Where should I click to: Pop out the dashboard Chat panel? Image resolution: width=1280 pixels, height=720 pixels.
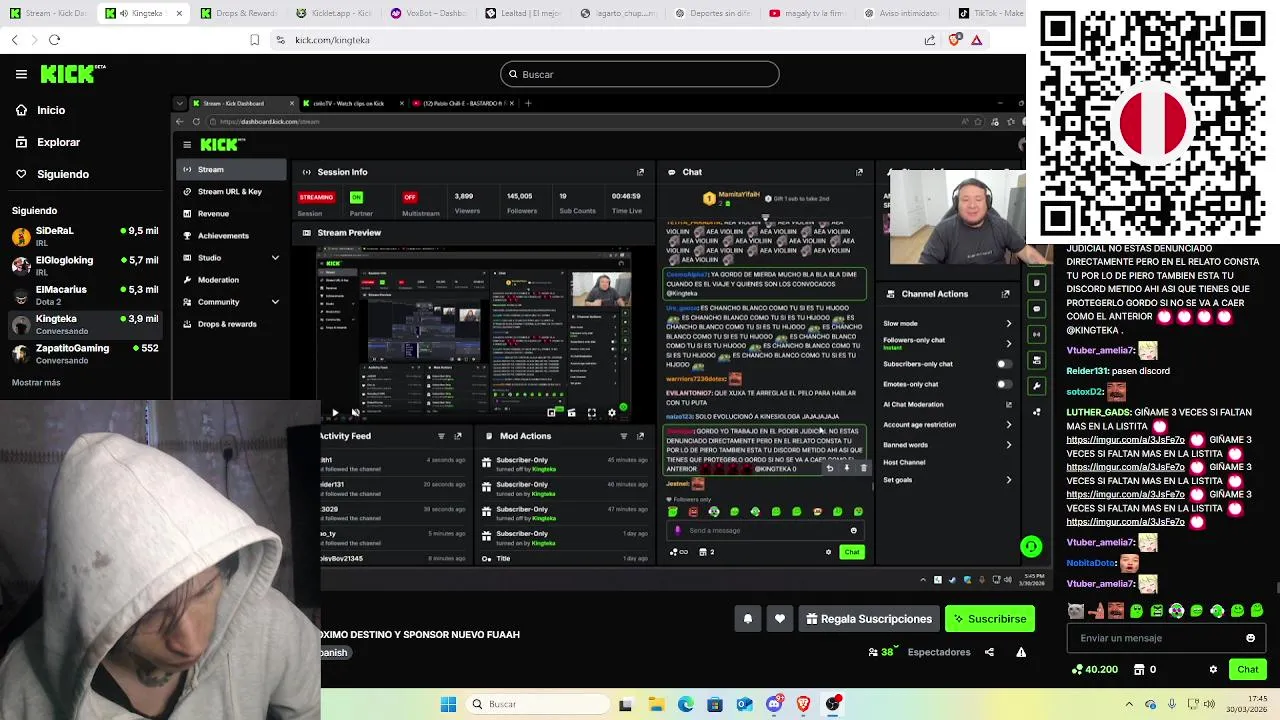[x=859, y=172]
